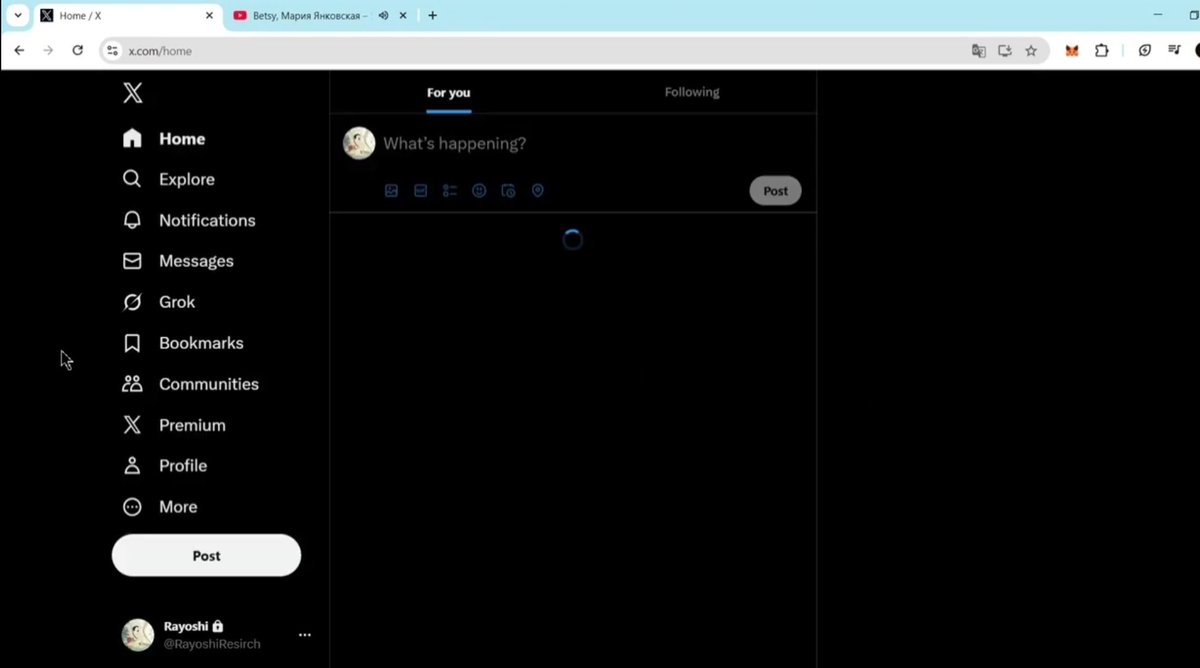This screenshot has height=668, width=1200.
Task: Close the Betsy YouTube tab
Action: click(x=403, y=16)
